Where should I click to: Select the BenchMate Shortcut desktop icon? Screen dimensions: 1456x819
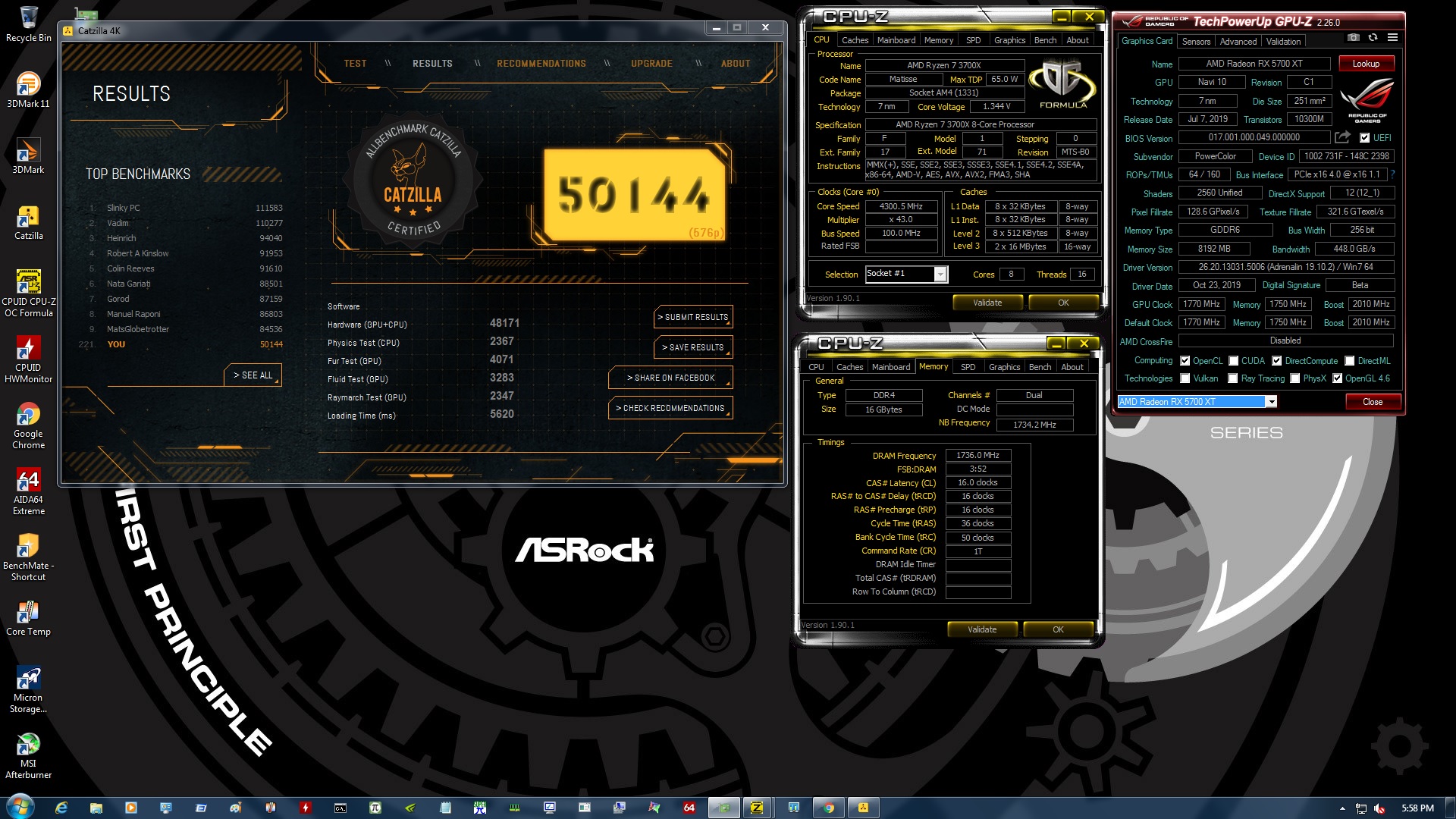(29, 557)
